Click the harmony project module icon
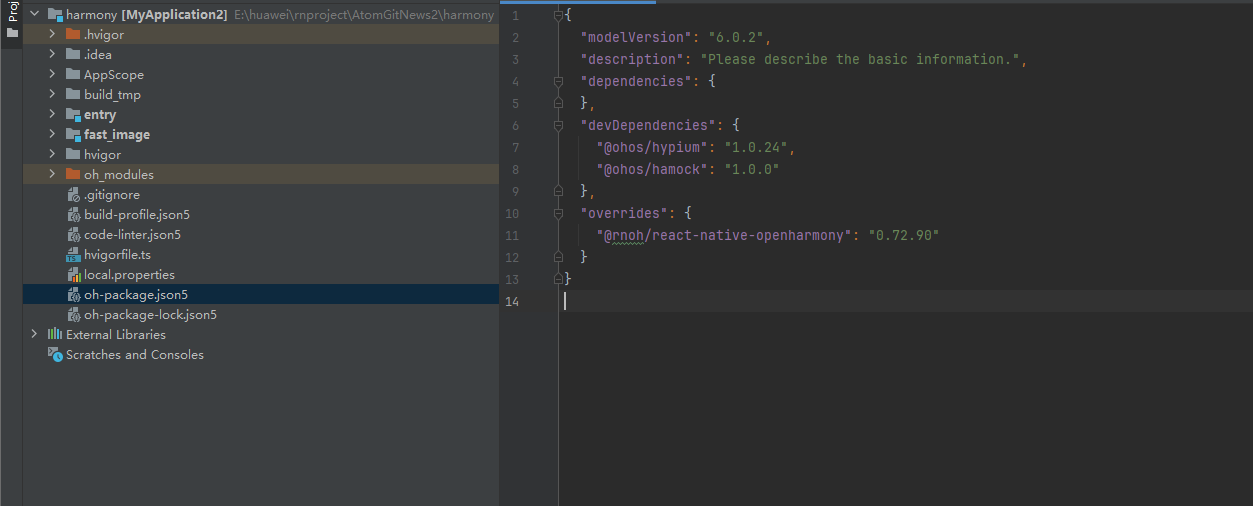 click(55, 15)
